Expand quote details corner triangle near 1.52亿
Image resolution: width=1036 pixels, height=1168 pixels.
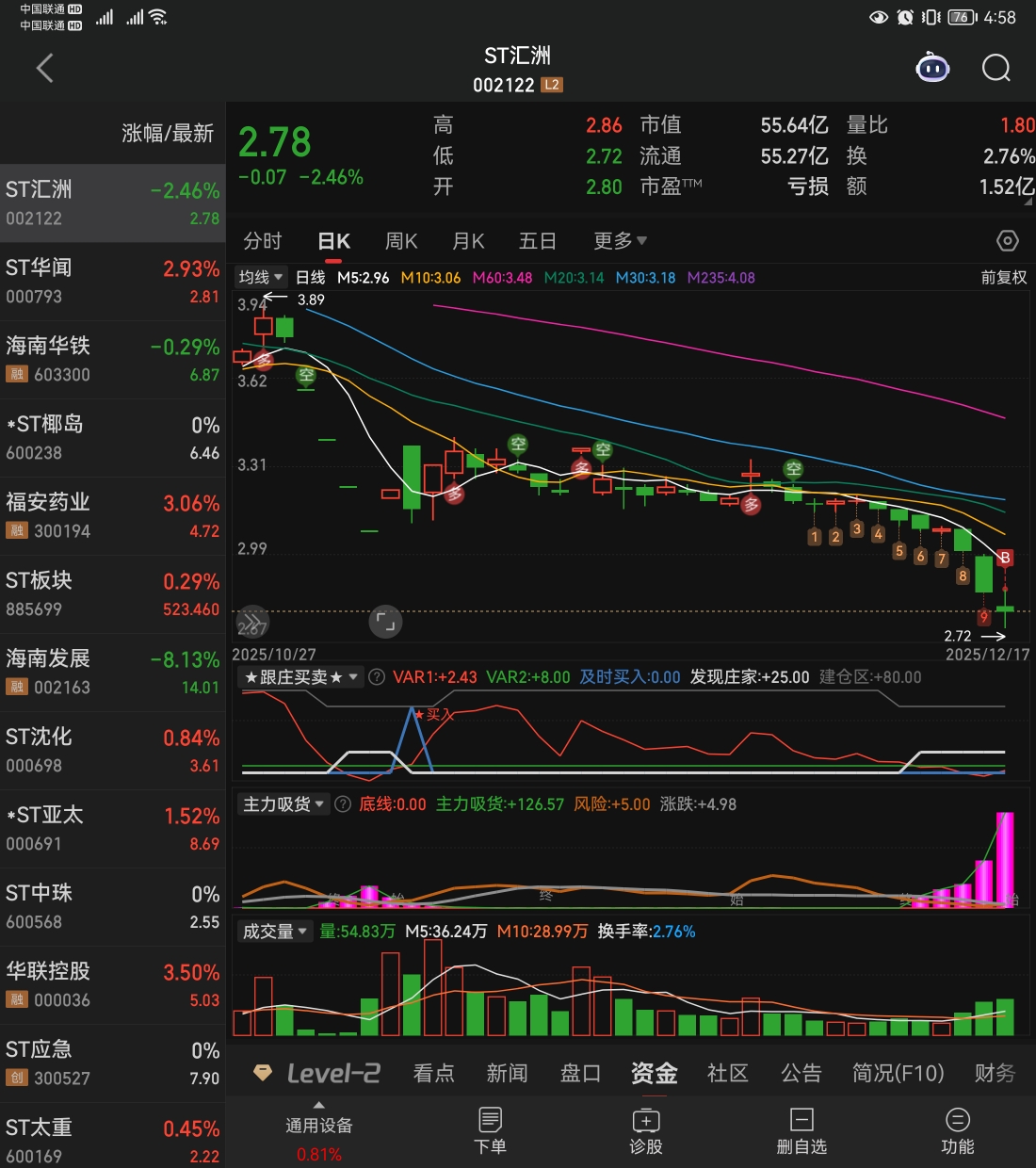click(1028, 201)
